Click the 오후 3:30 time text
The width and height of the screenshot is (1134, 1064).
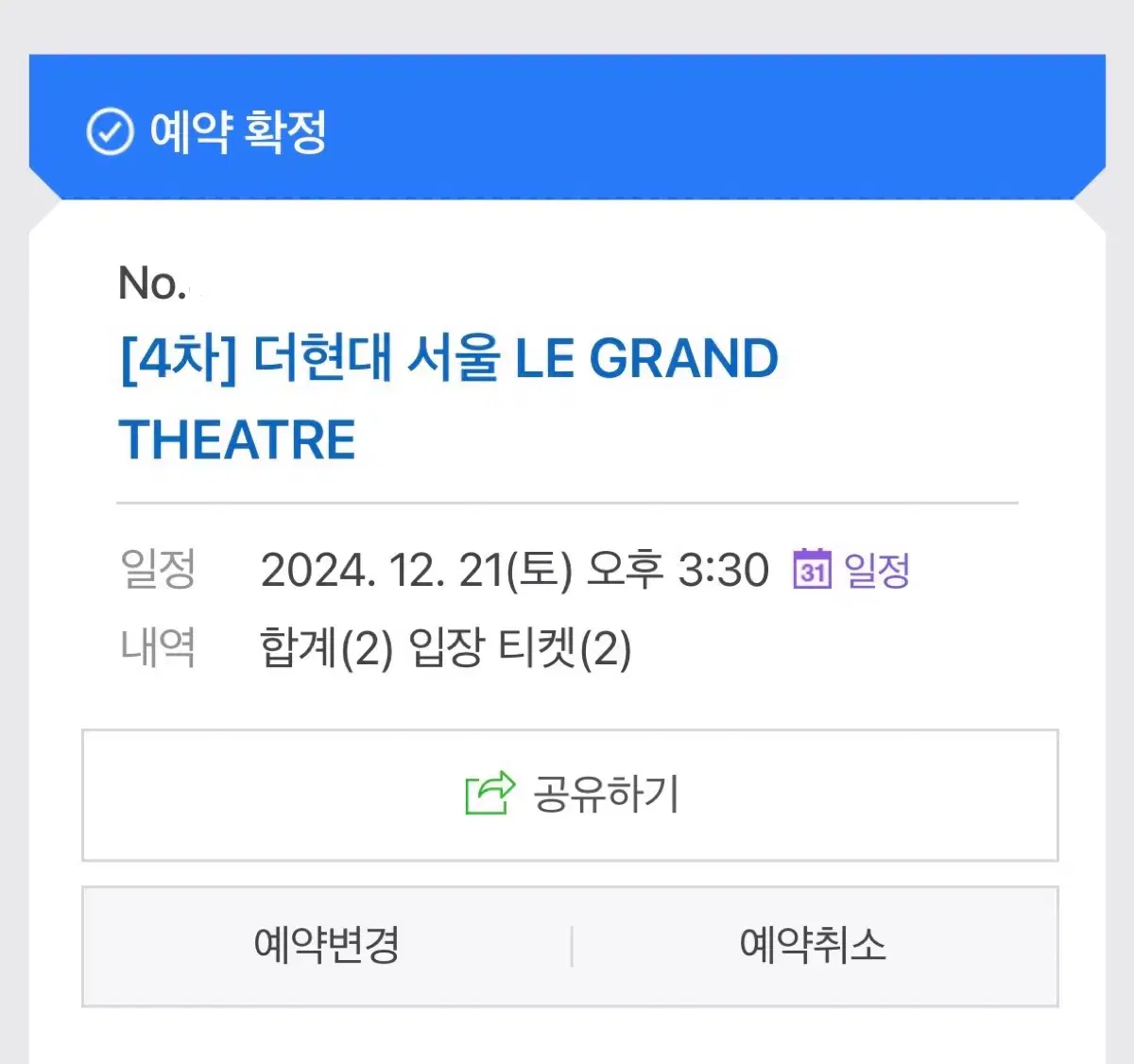[x=678, y=570]
